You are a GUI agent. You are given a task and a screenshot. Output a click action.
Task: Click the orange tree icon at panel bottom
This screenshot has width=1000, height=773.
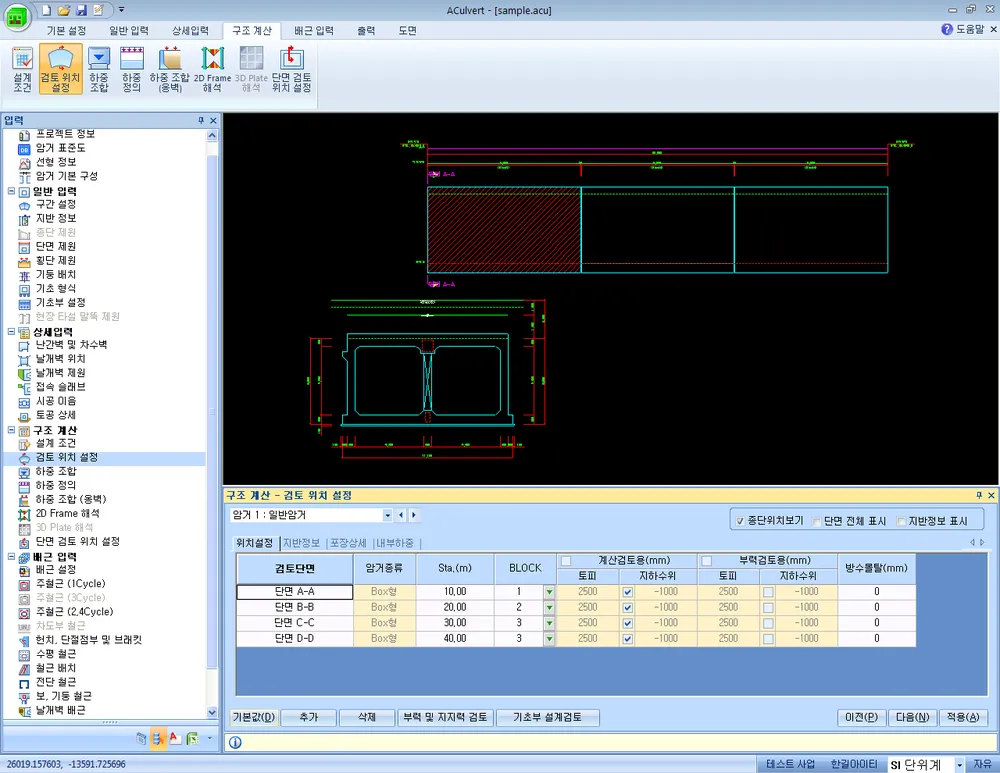pyautogui.click(x=158, y=739)
